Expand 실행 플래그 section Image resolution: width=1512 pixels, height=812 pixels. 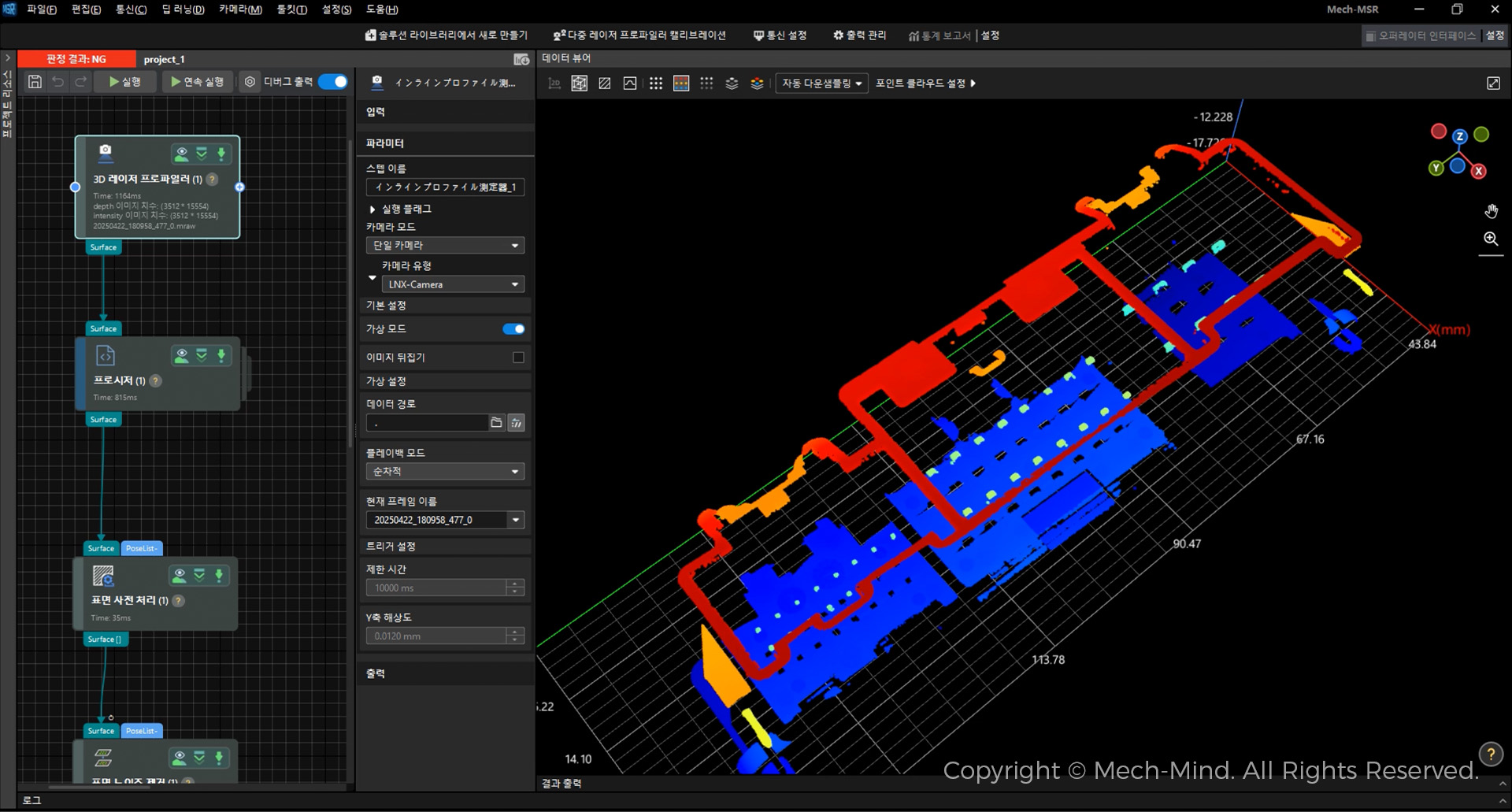point(372,209)
